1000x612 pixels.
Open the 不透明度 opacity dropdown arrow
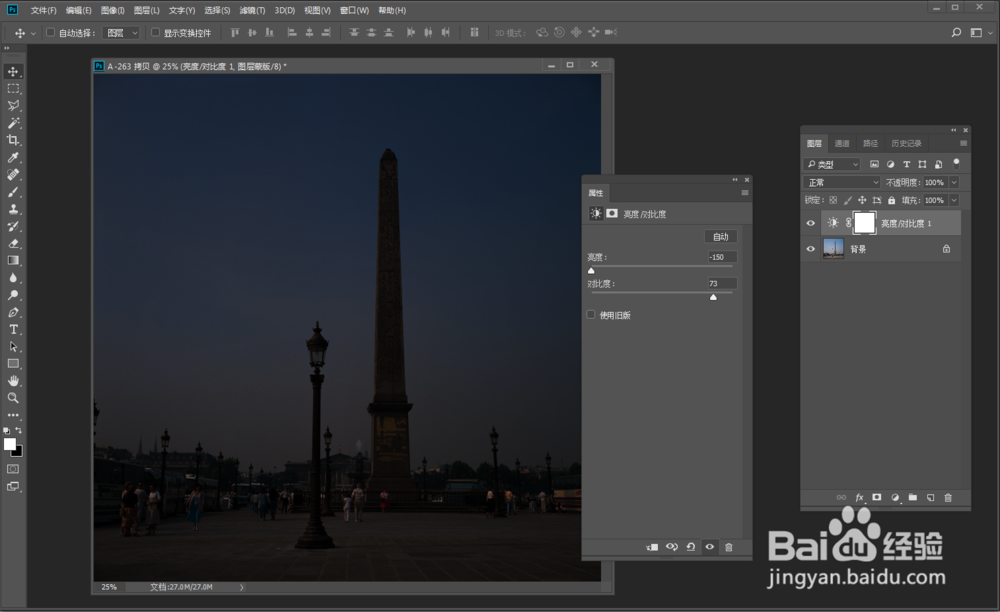pyautogui.click(x=954, y=182)
